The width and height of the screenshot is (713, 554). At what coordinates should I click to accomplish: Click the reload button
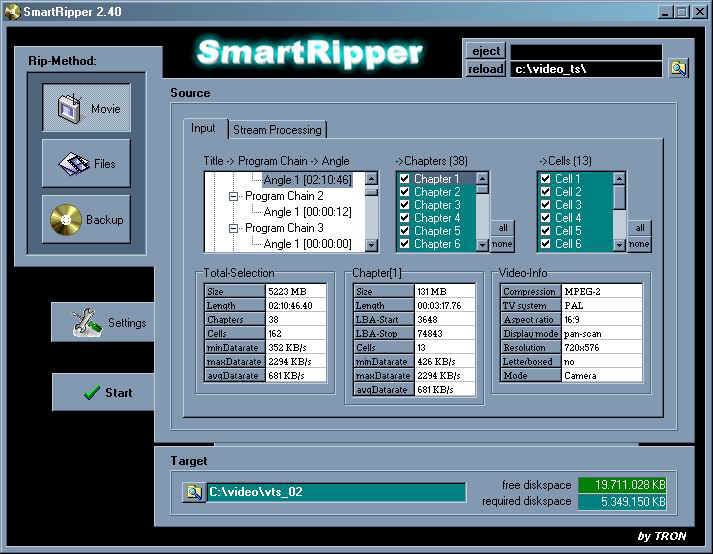(x=486, y=69)
